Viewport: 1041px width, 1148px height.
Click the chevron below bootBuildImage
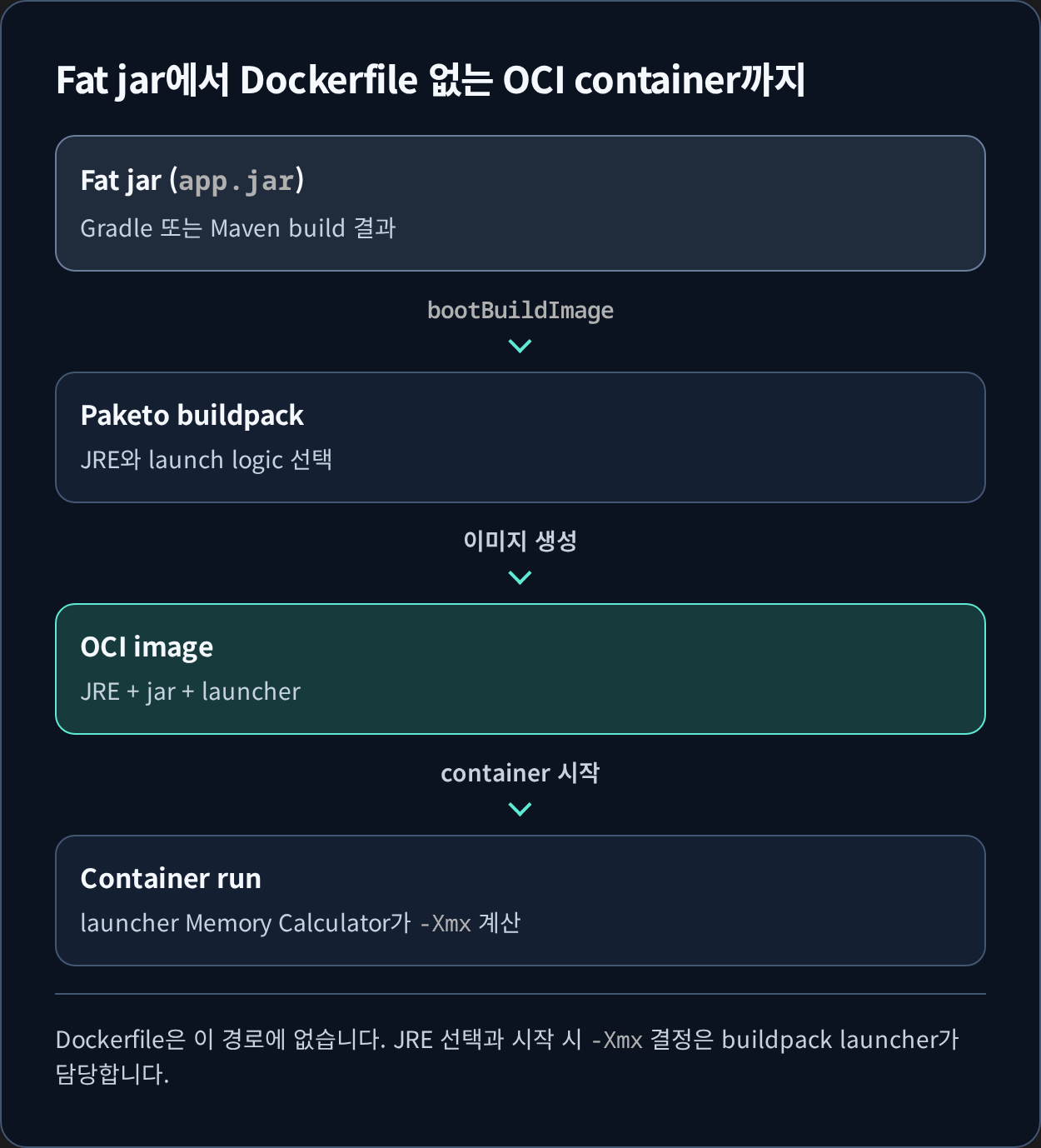(x=520, y=346)
